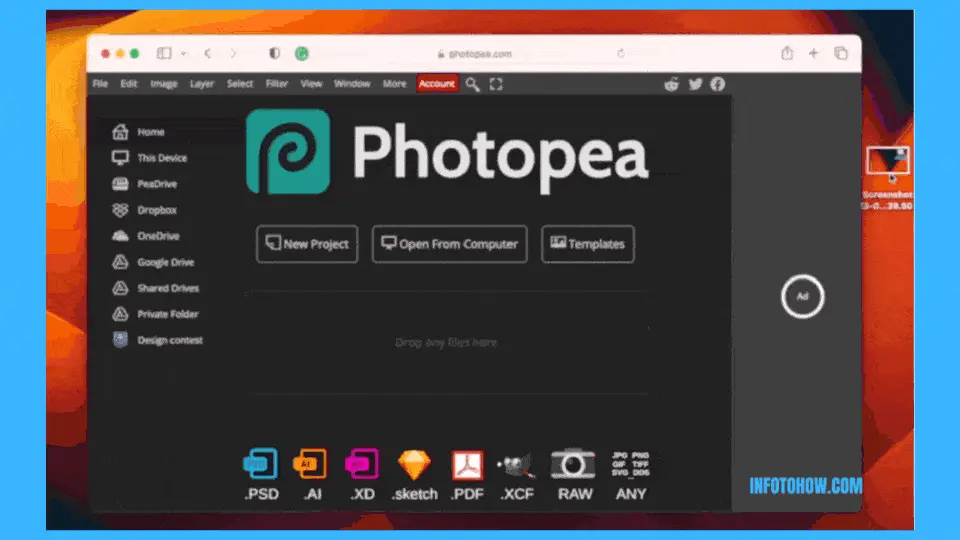Open Photopea Twitter link icon
This screenshot has height=540, width=960.
pos(695,84)
